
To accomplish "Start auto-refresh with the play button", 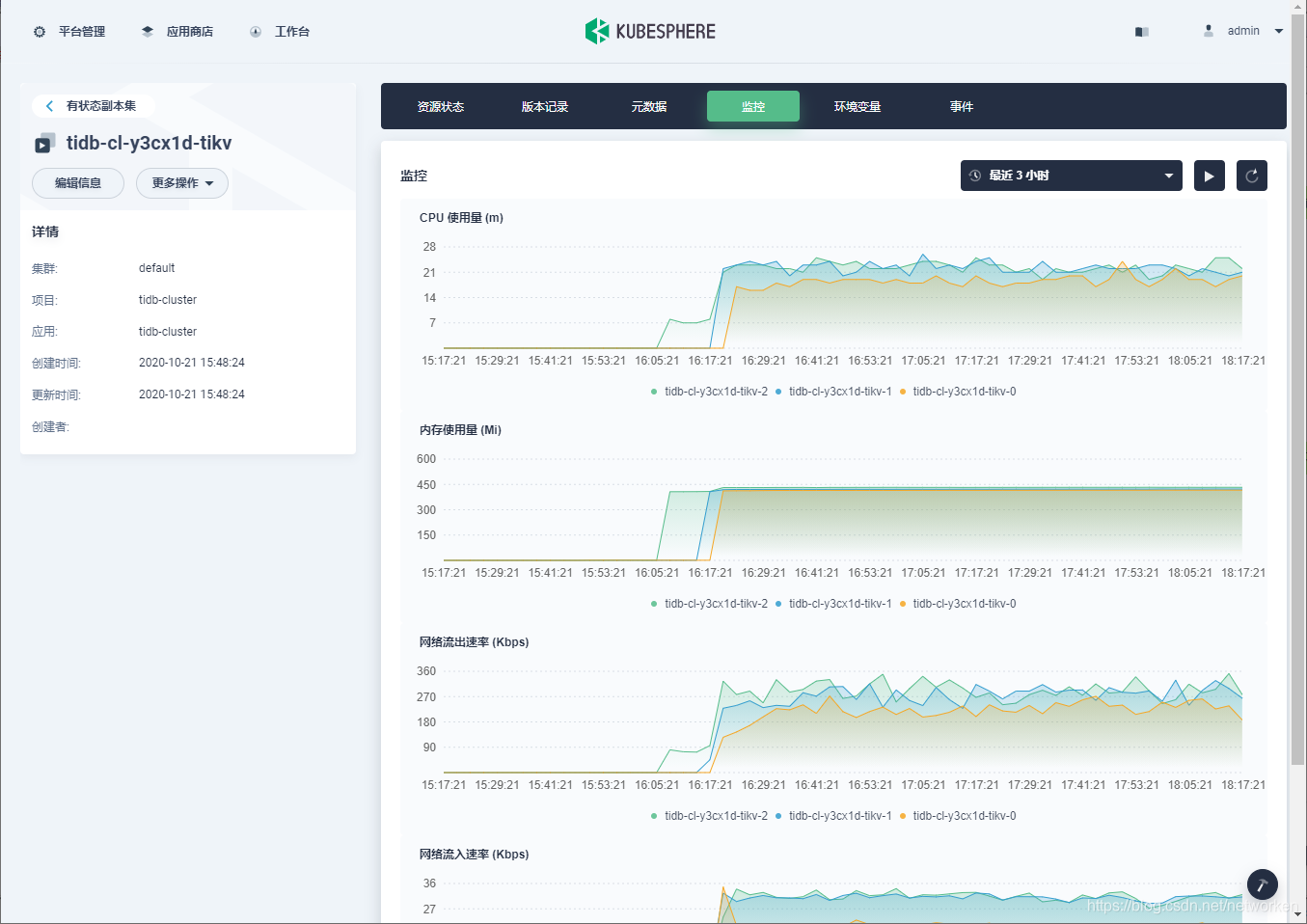I will pos(1210,176).
